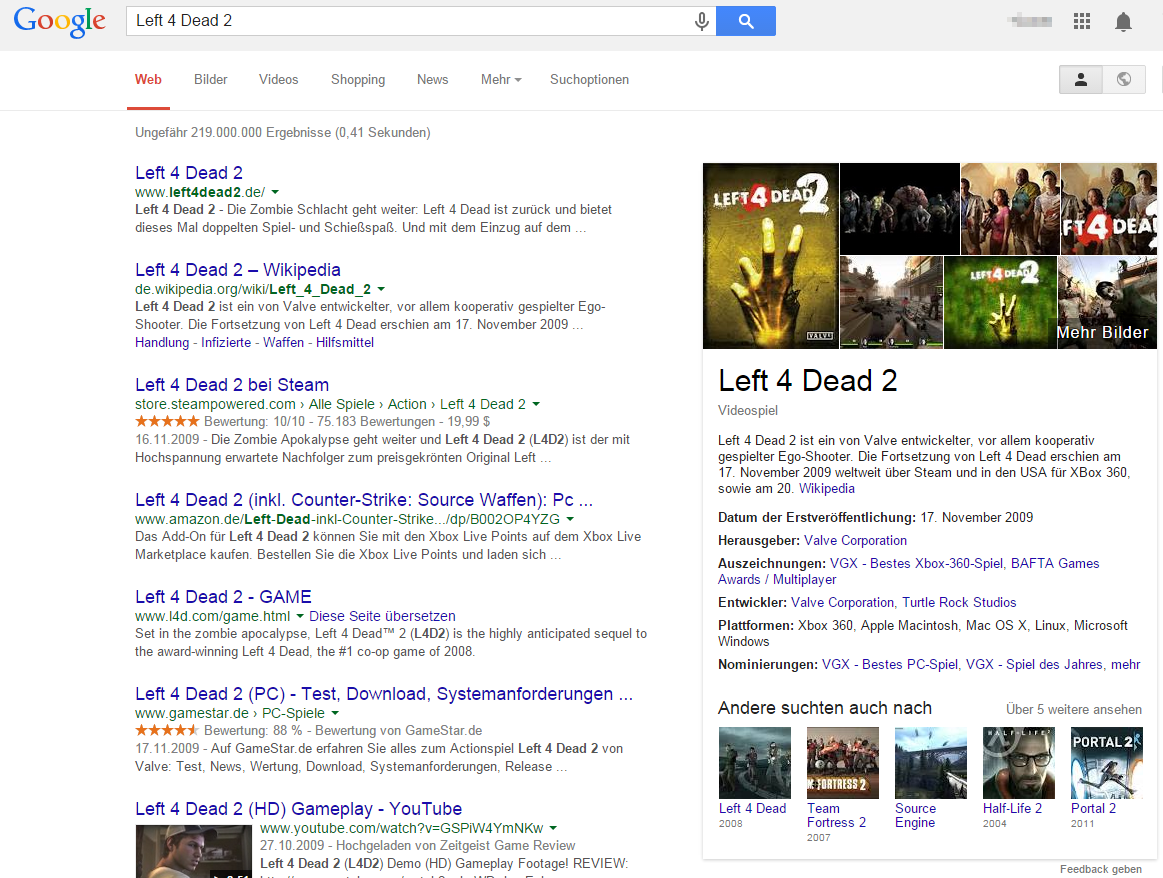Expand arrow beside www.youtube.com URL
Screen dimensions: 1163x878
pos(553,828)
